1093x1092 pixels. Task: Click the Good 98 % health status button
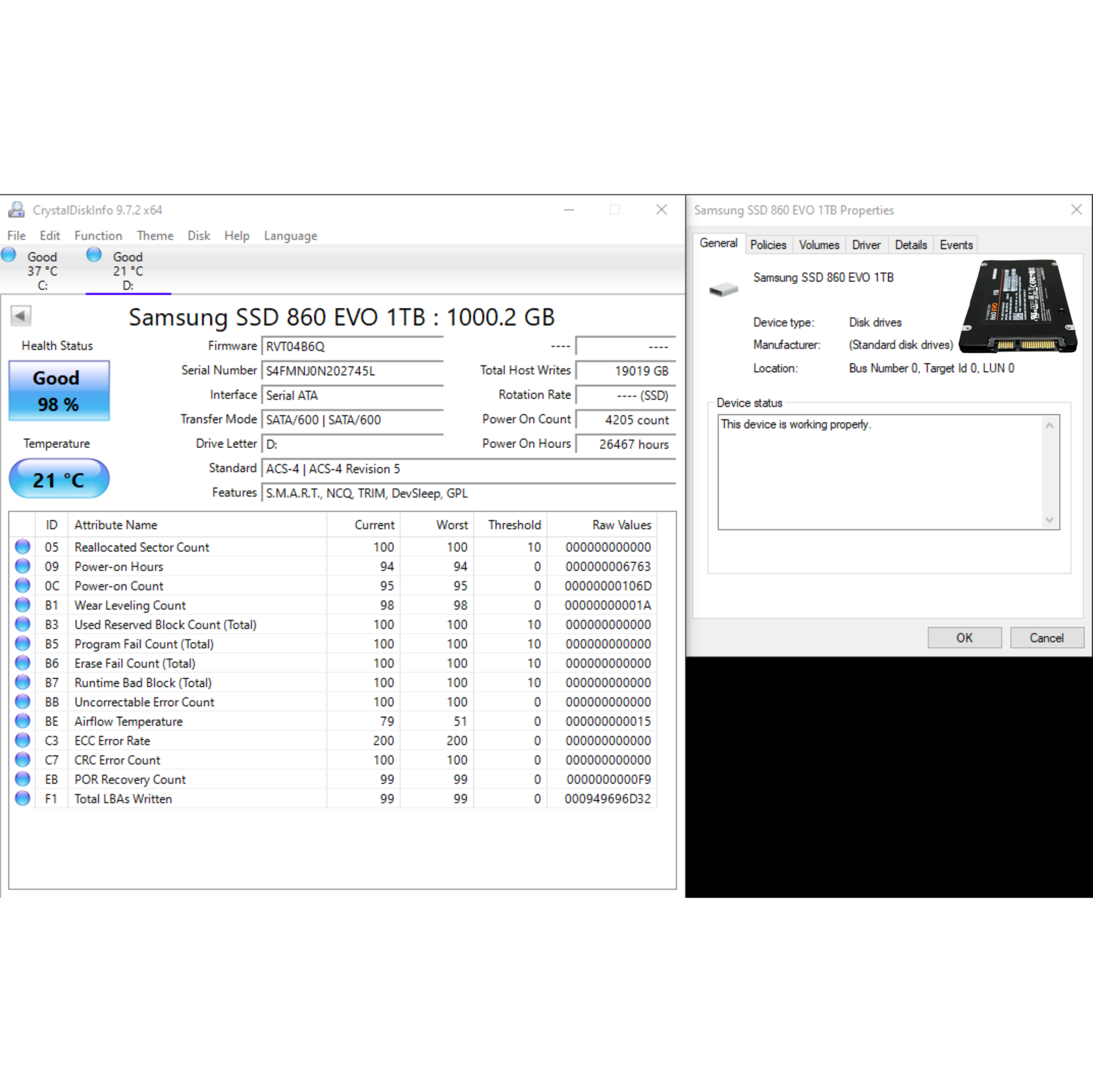[x=59, y=391]
